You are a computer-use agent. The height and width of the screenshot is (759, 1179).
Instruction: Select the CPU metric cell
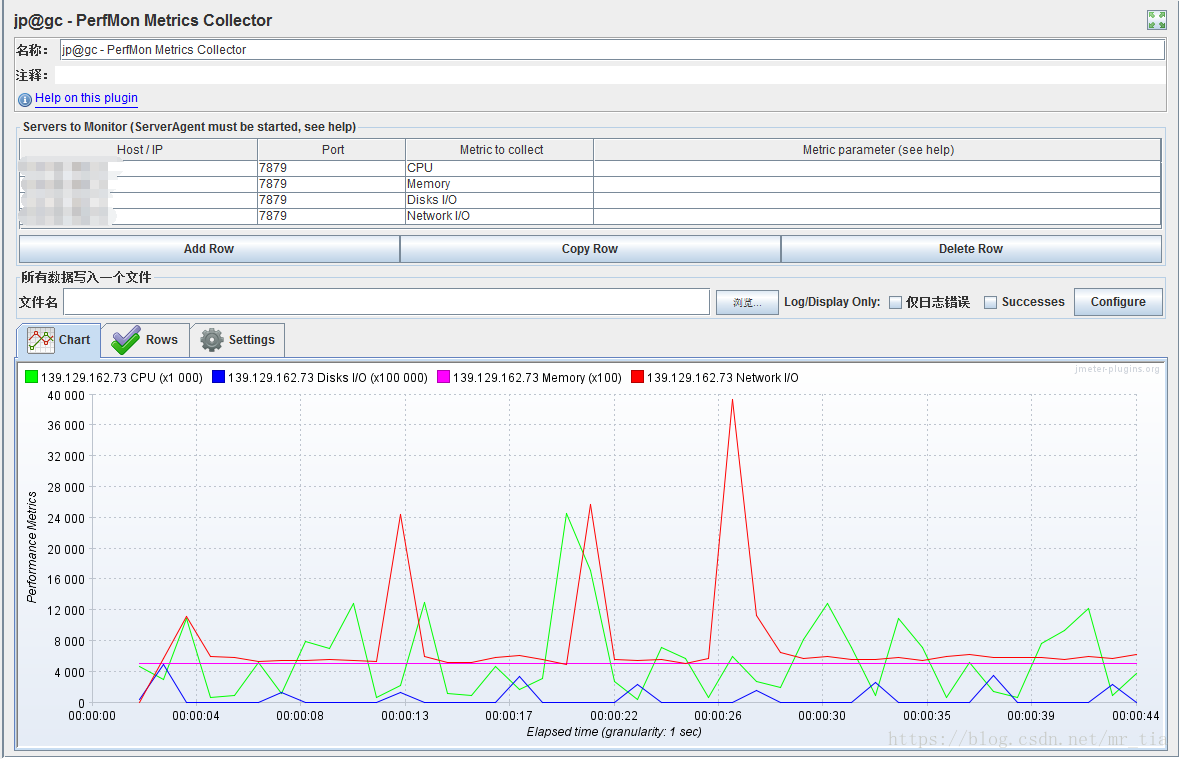(x=499, y=168)
